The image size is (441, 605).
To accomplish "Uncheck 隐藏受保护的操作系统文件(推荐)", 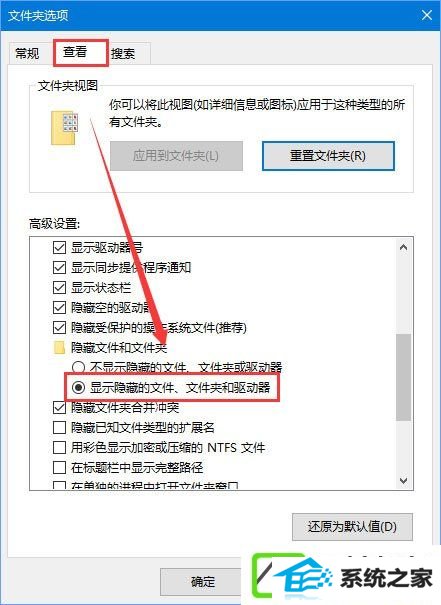I will pyautogui.click(x=59, y=328).
